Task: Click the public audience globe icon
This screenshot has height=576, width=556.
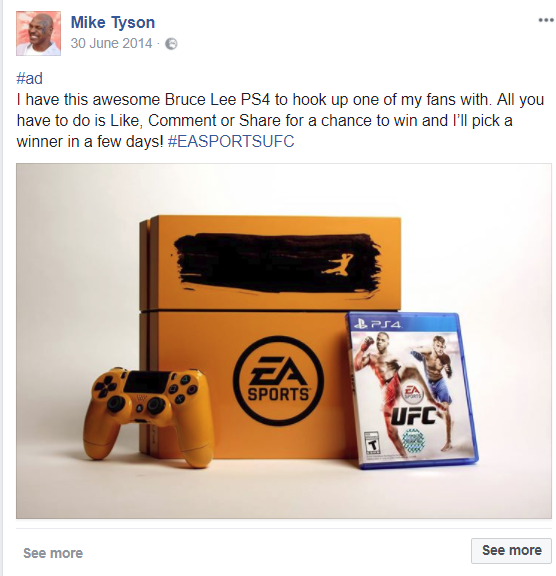Action: 171,44
